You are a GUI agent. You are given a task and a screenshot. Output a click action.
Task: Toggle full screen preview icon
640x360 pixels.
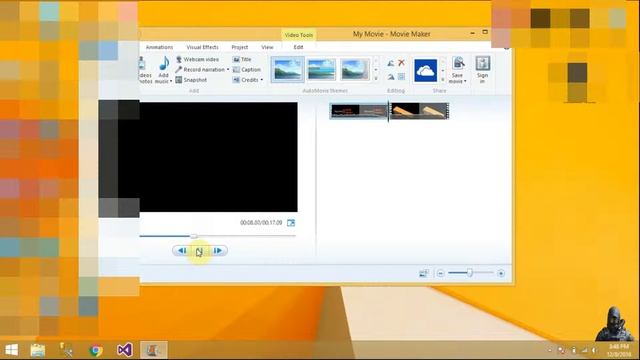click(x=291, y=223)
